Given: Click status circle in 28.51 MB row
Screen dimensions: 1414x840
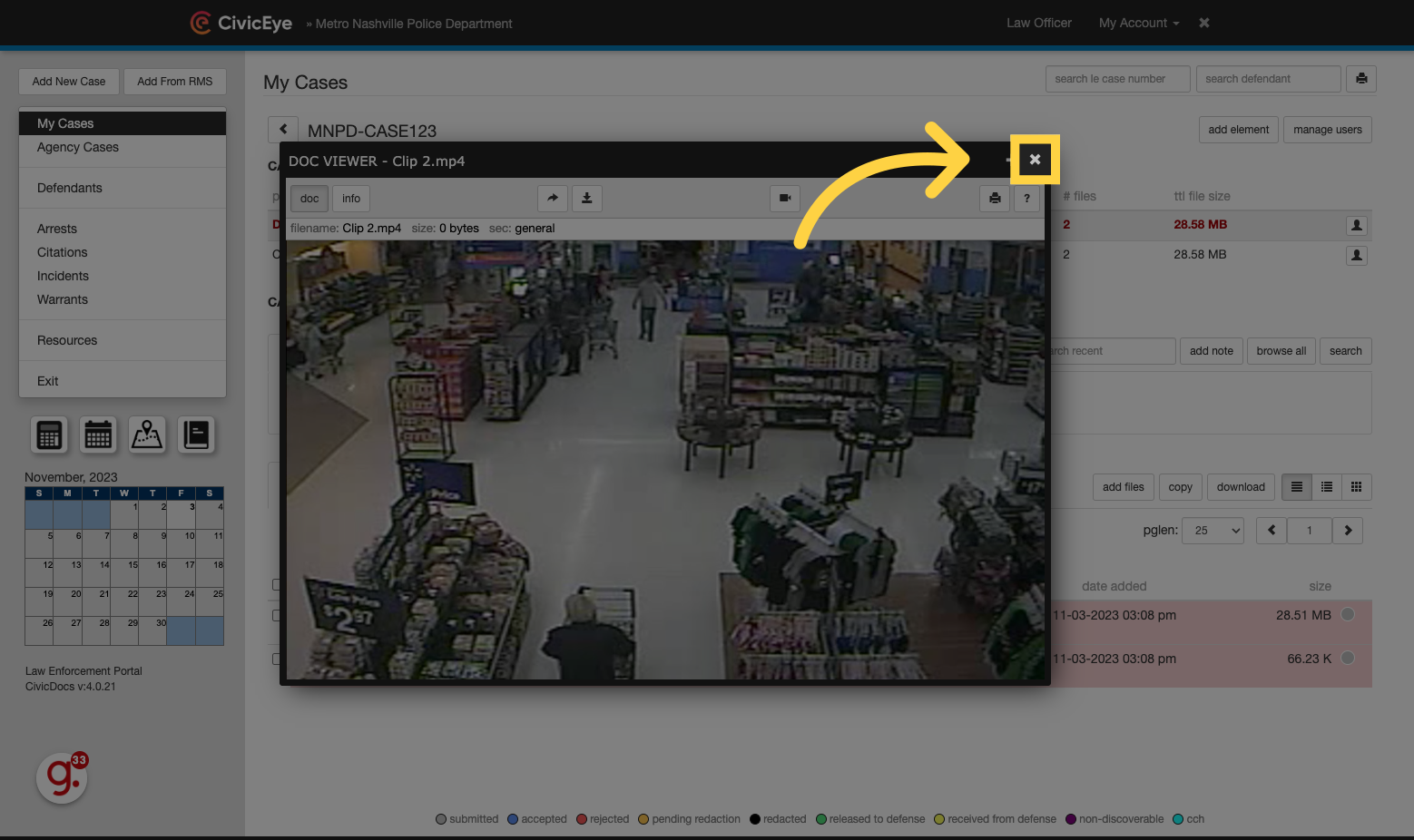Looking at the screenshot, I should 1348,614.
